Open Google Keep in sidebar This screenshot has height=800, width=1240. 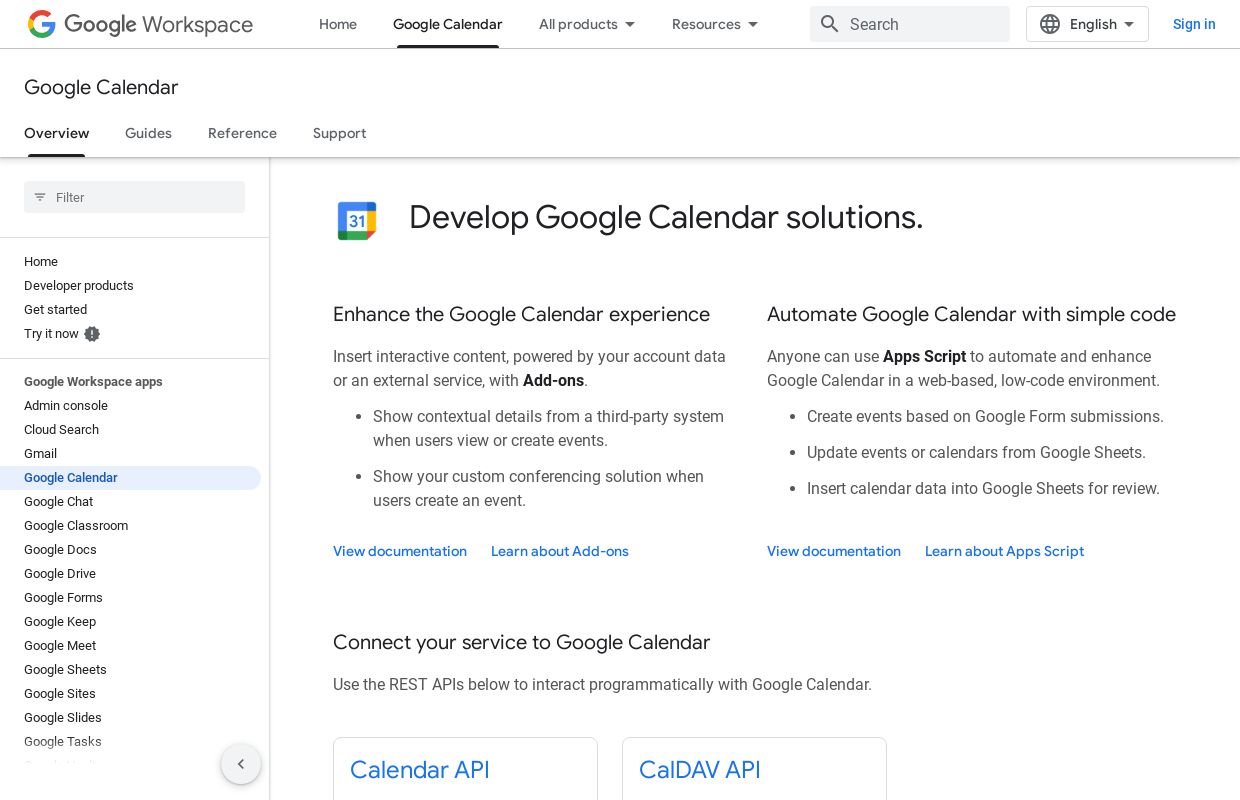point(60,622)
